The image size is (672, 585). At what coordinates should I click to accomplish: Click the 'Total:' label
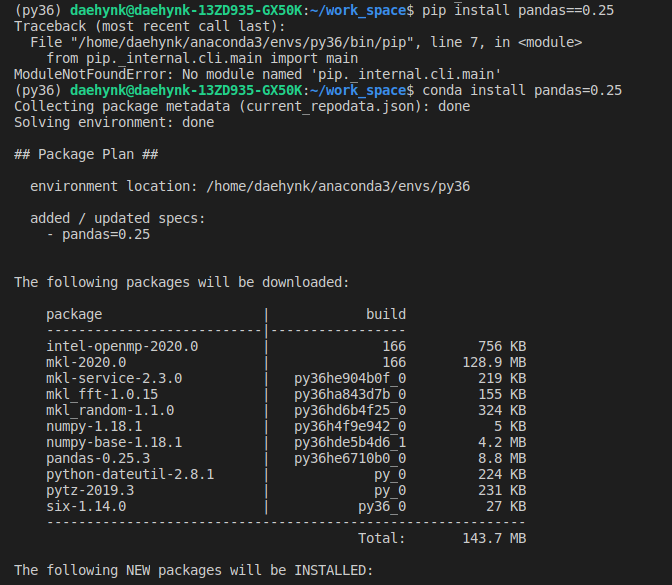tap(382, 538)
